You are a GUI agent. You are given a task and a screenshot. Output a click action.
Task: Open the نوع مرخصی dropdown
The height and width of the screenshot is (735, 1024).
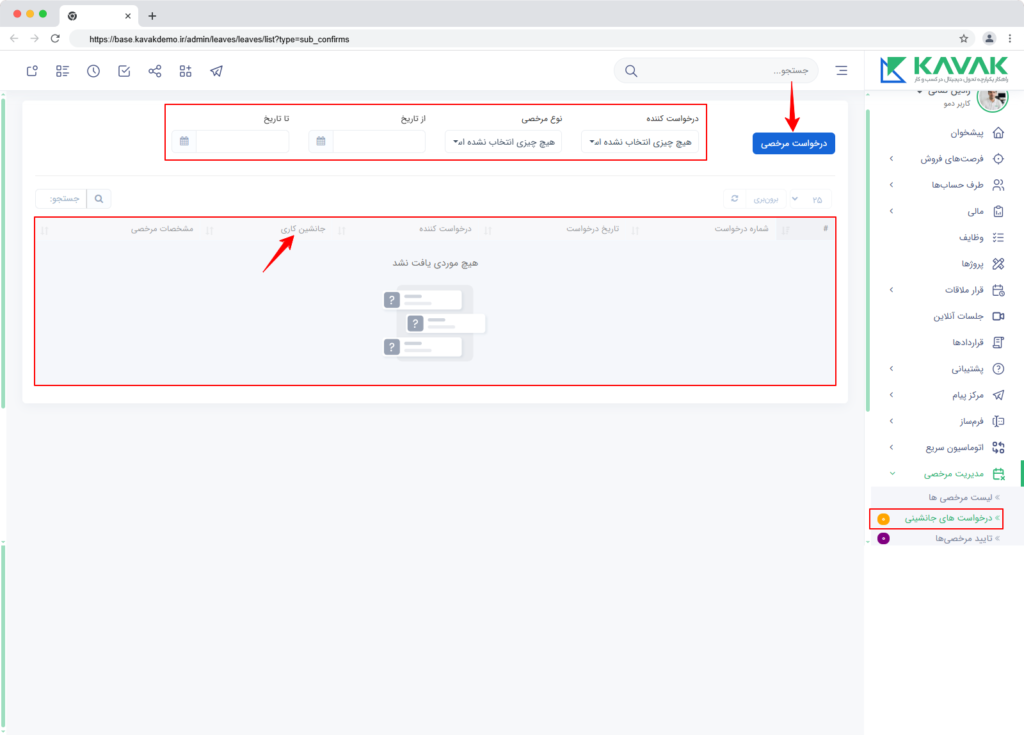[504, 142]
